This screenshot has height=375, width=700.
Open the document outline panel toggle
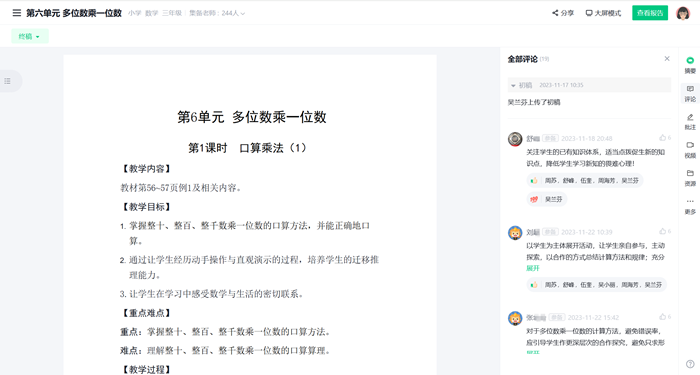(8, 81)
